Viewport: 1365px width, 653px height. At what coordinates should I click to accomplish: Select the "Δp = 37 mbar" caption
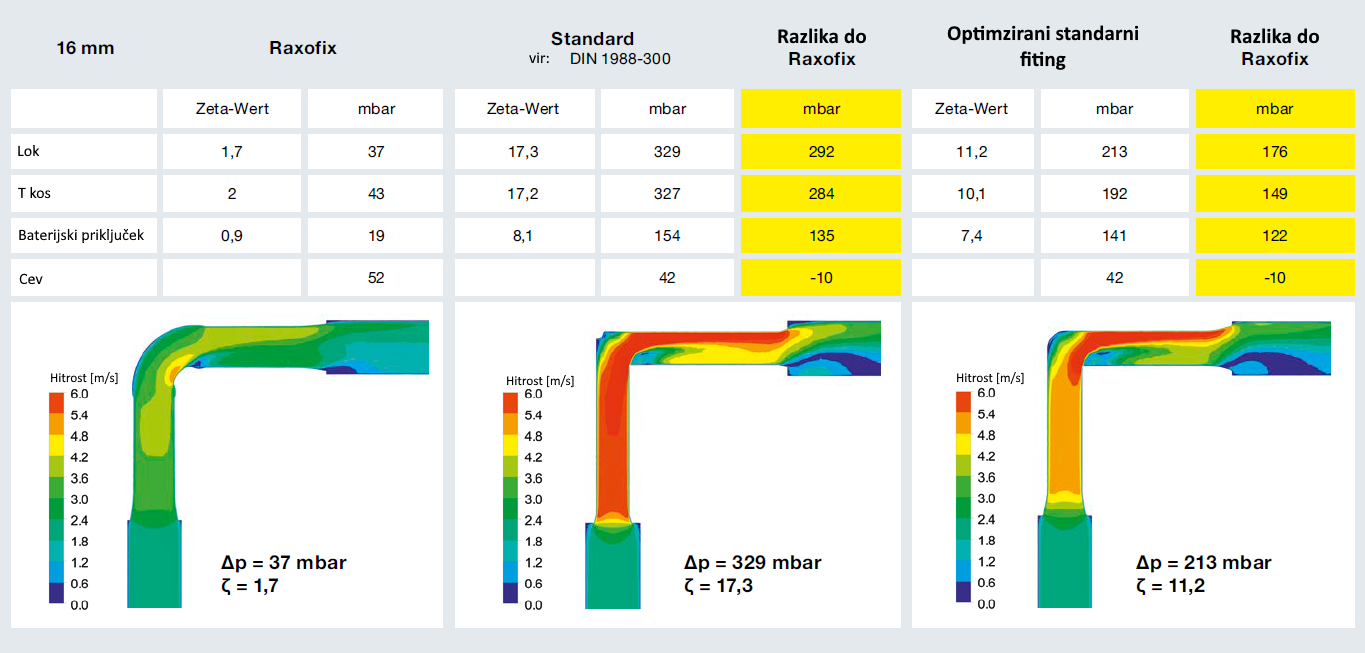pos(283,562)
